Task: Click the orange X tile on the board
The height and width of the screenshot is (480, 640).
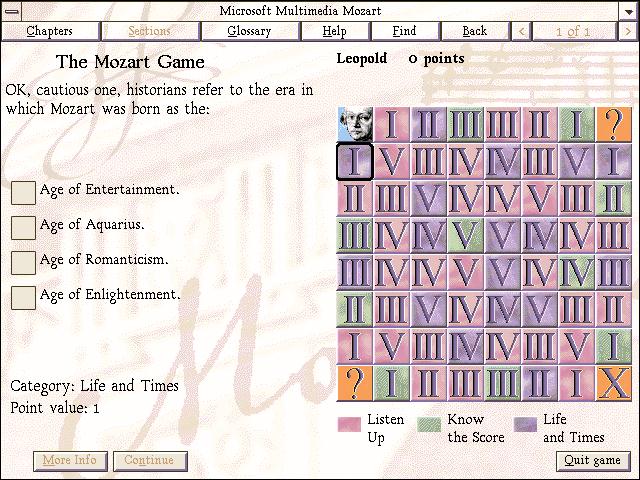Action: point(613,383)
